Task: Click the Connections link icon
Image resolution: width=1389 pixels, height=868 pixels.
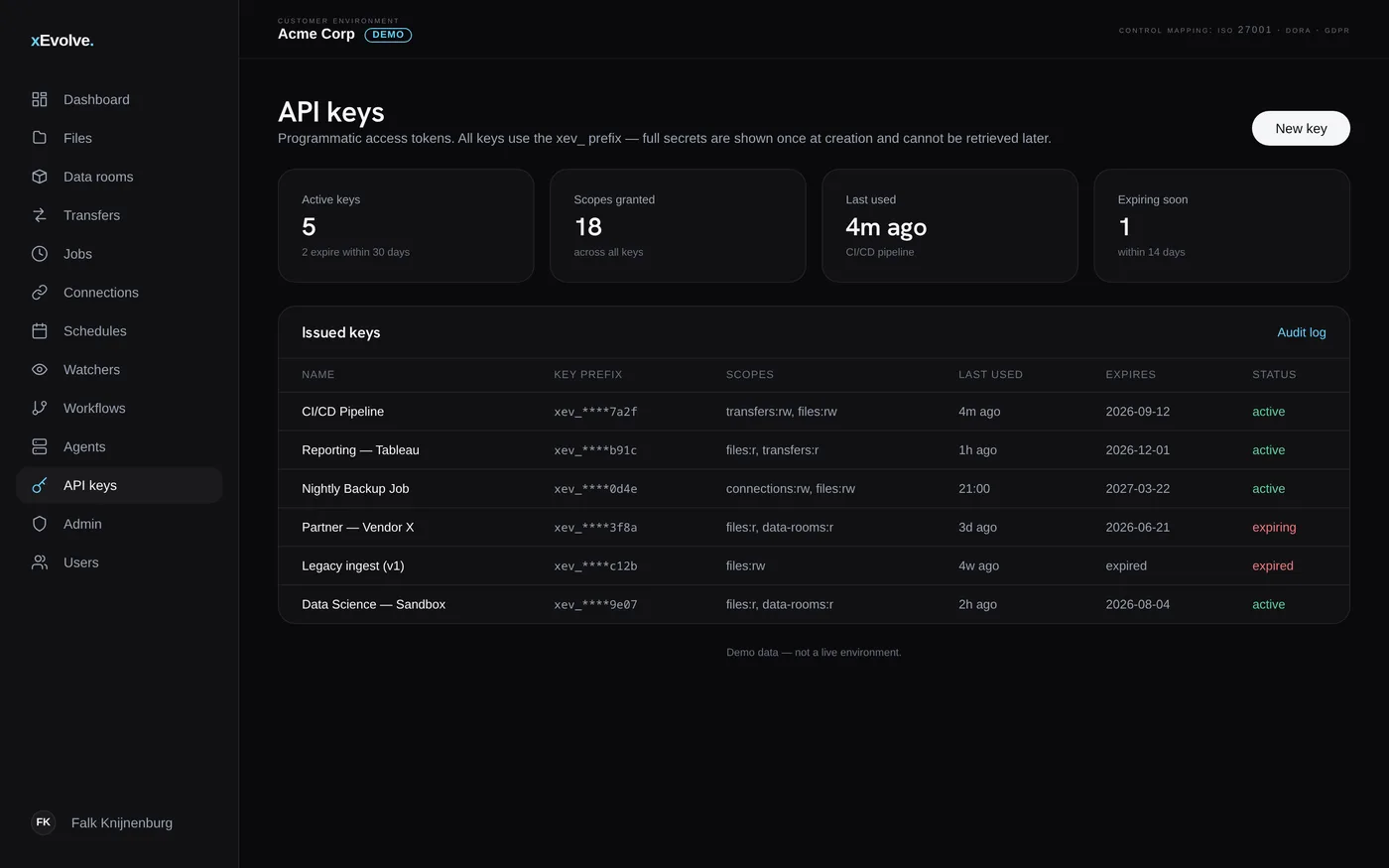Action: [40, 293]
